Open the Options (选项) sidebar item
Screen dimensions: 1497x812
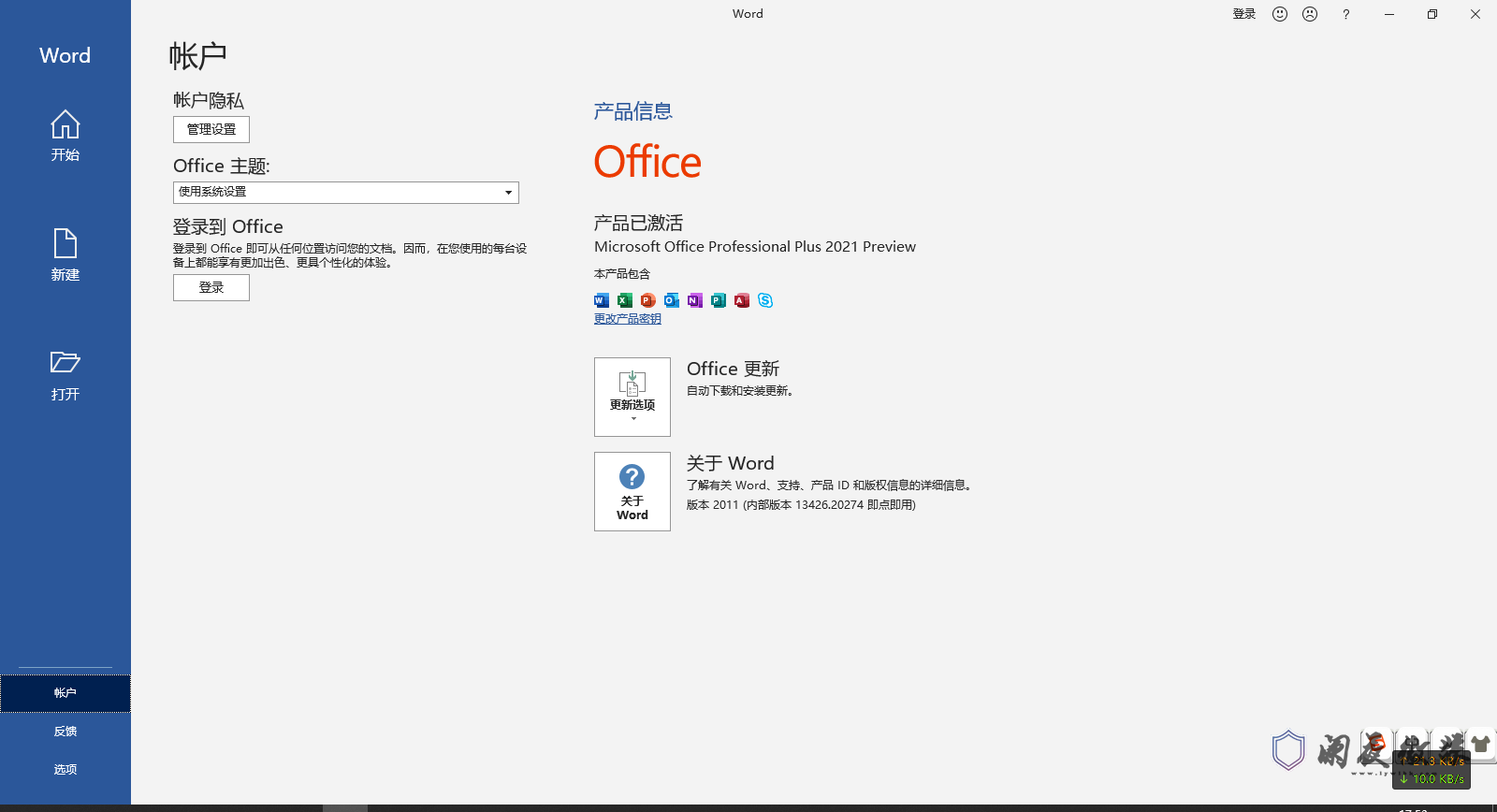tap(65, 769)
